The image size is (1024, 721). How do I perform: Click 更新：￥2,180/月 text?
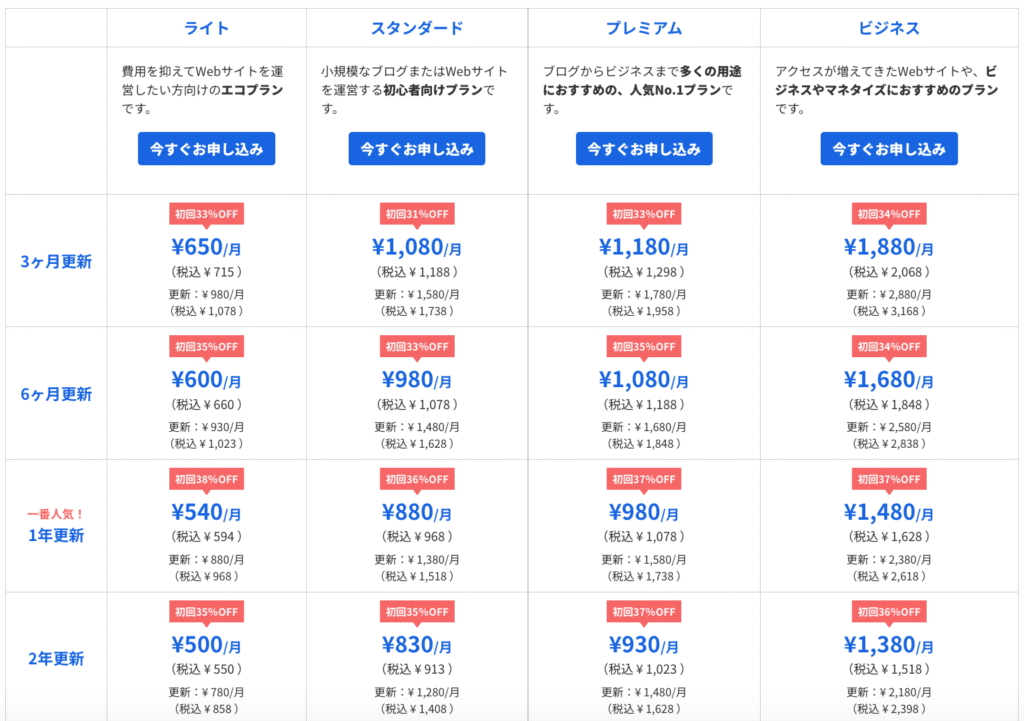[x=889, y=692]
